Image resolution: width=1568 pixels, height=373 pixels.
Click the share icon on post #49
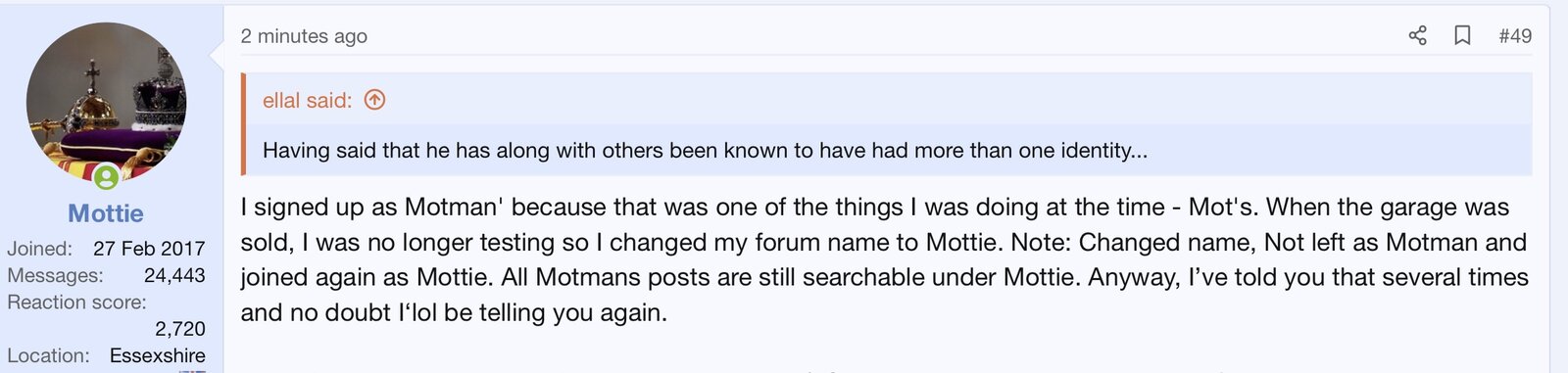[x=1417, y=36]
